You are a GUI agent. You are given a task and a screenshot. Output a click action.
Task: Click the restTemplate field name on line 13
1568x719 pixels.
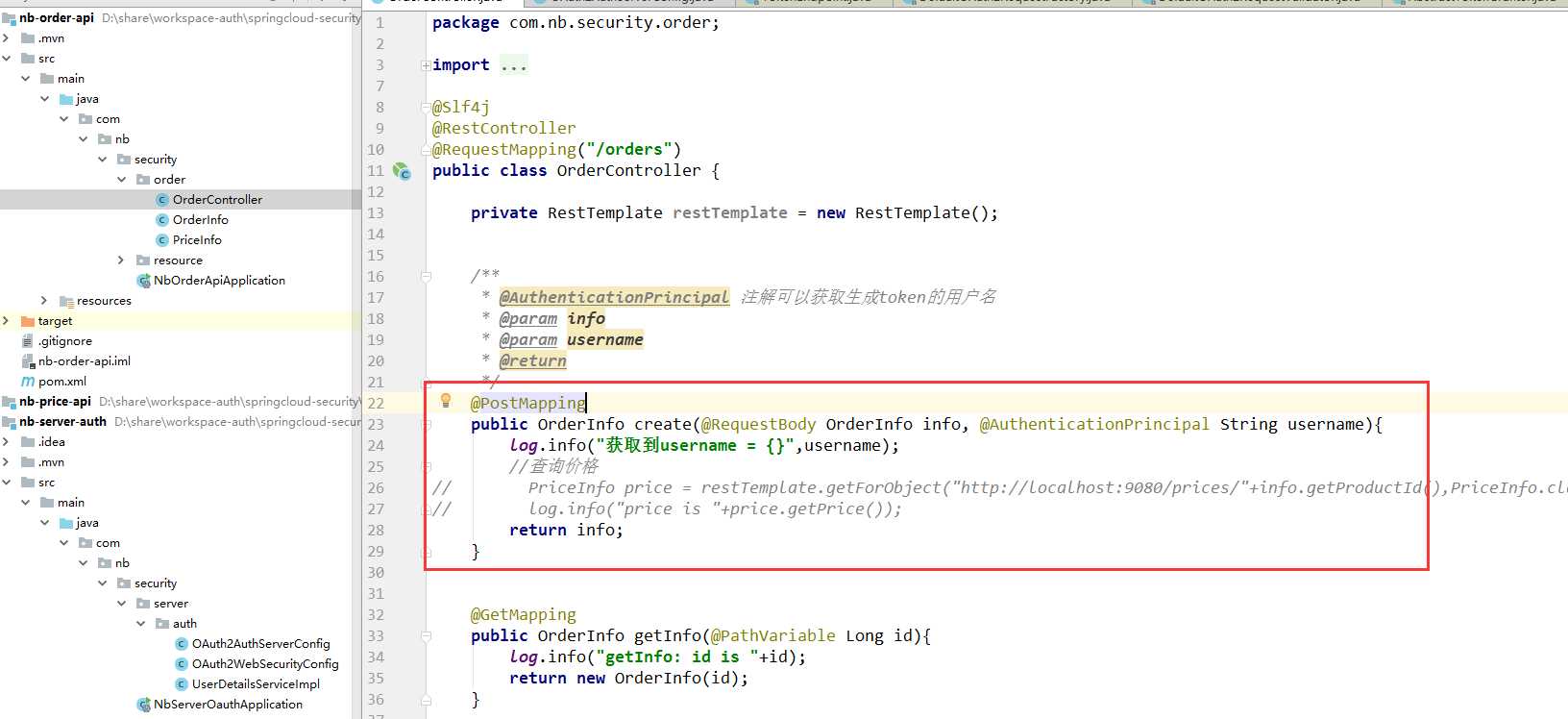click(730, 212)
